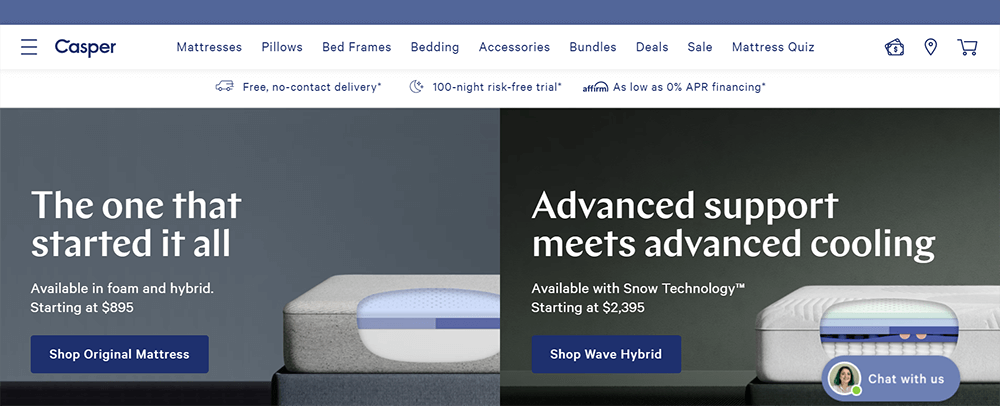The width and height of the screenshot is (1000, 406).
Task: Open the Pillows menu
Action: 282,47
